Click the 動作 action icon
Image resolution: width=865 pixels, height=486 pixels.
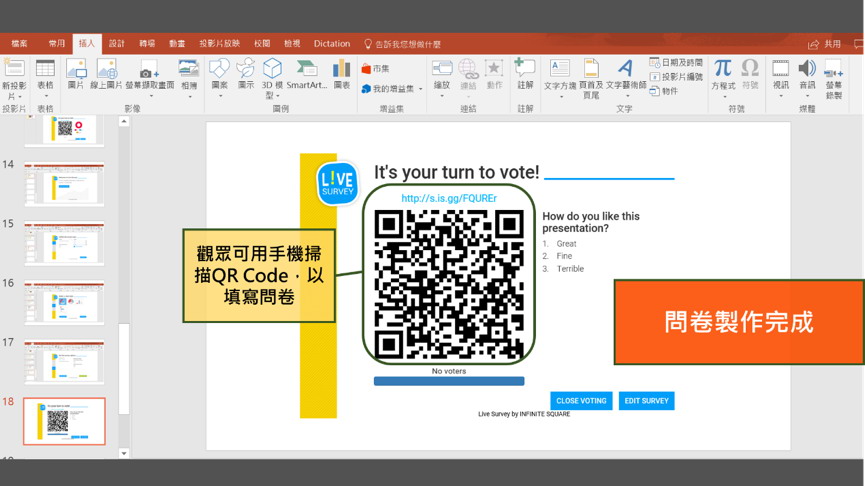point(494,68)
